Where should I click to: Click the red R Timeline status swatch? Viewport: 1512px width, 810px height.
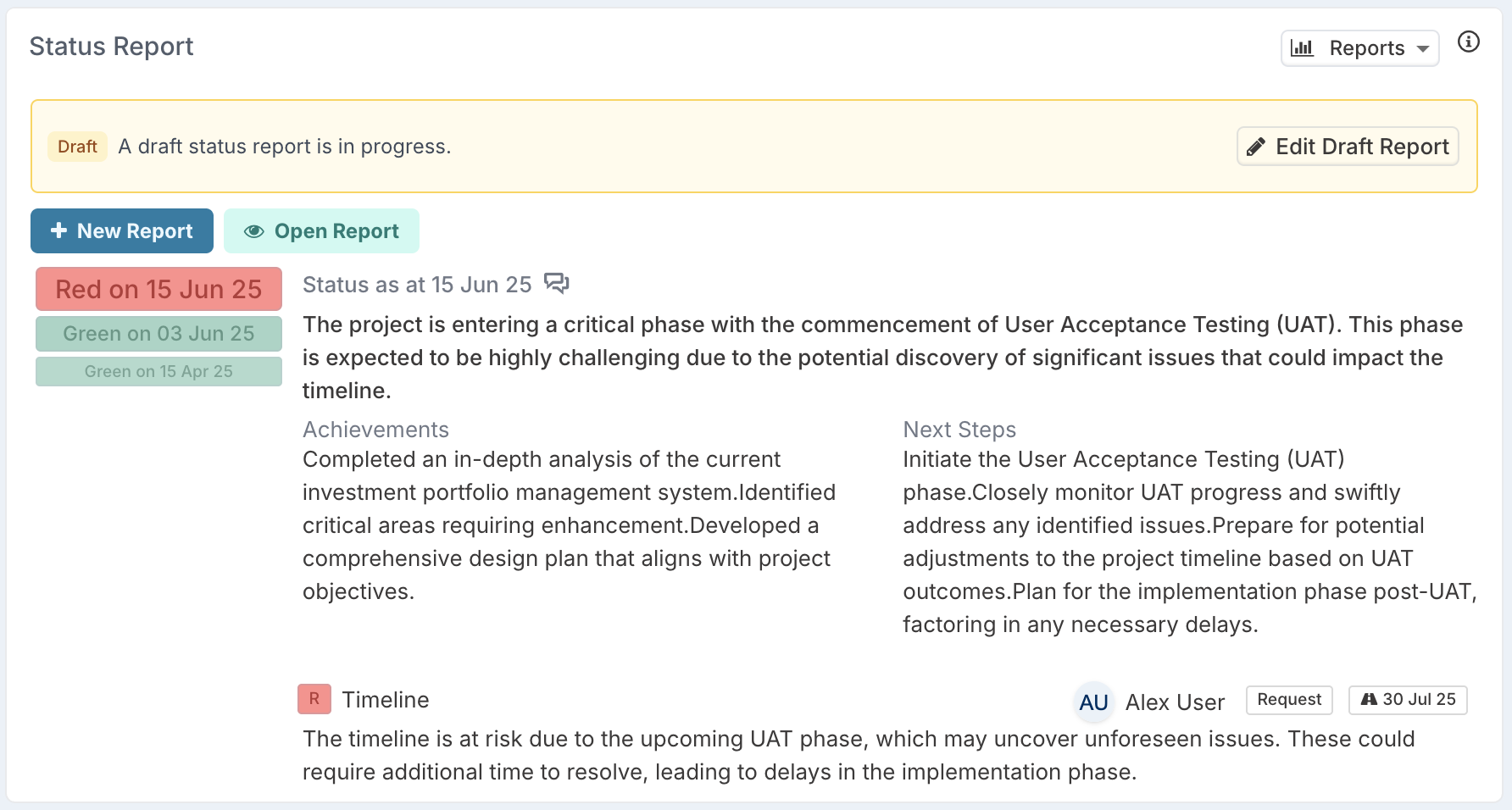coord(314,699)
